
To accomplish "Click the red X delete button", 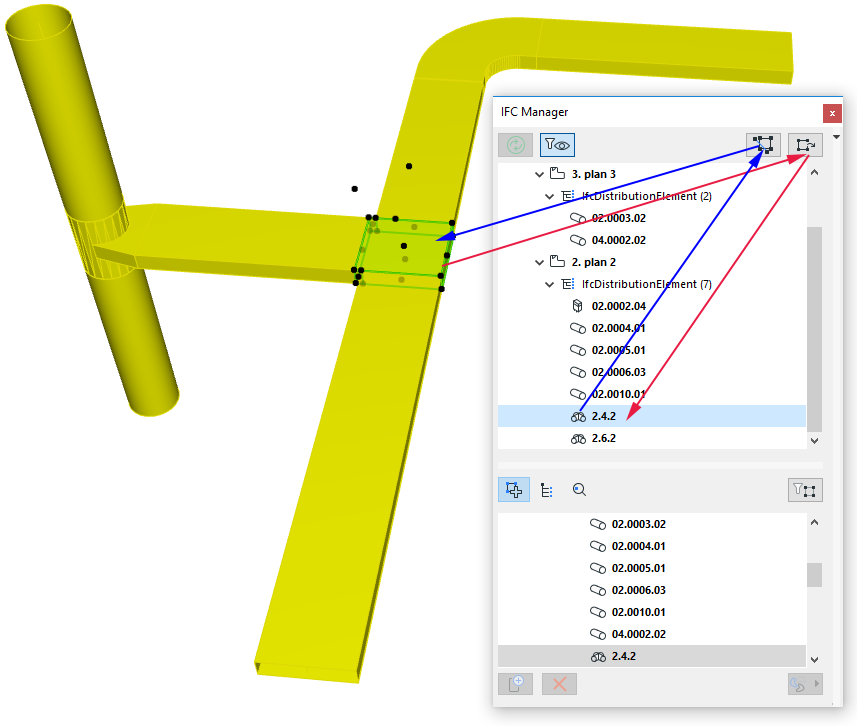I will (559, 684).
